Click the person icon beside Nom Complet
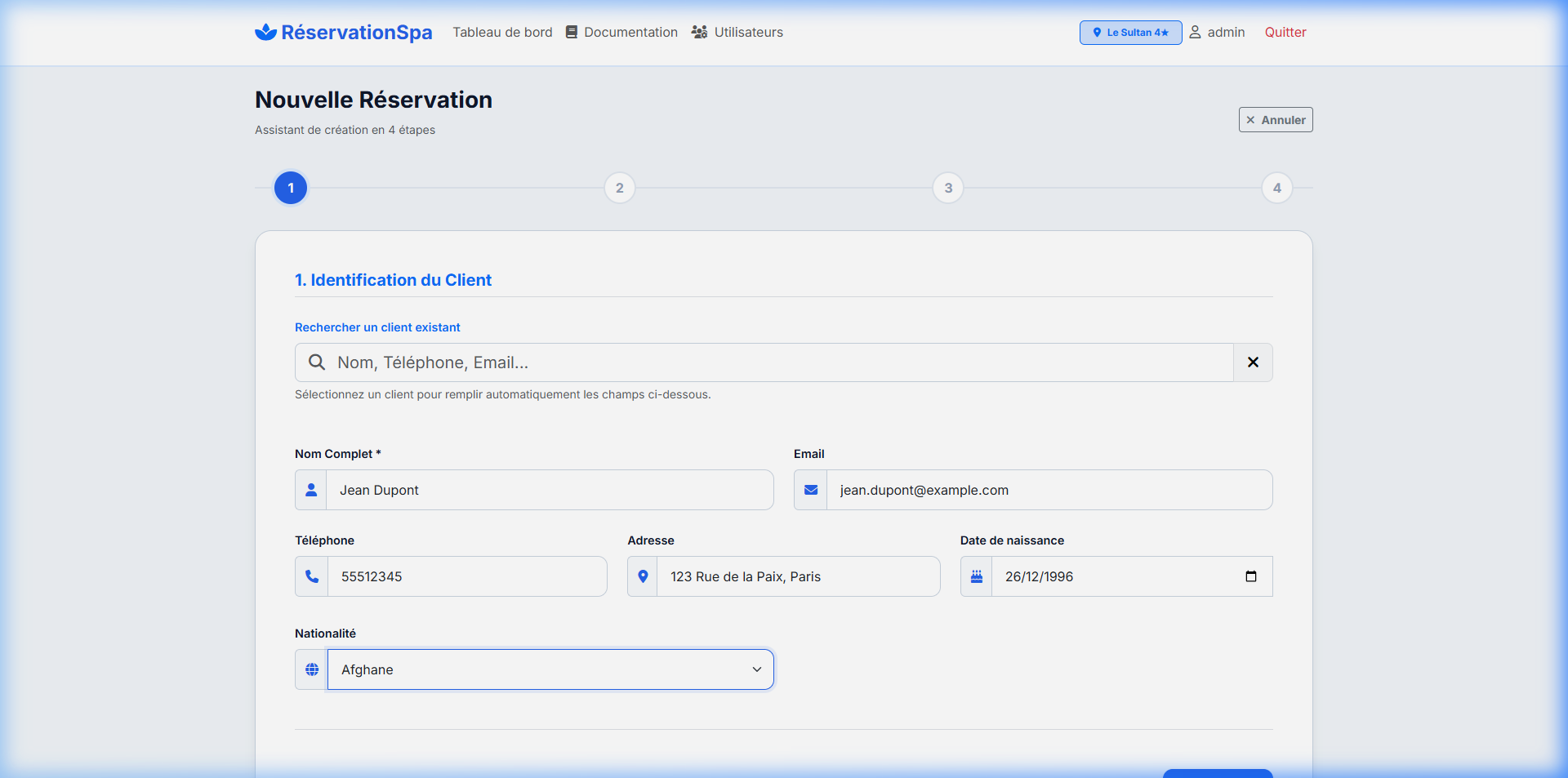 [x=311, y=490]
